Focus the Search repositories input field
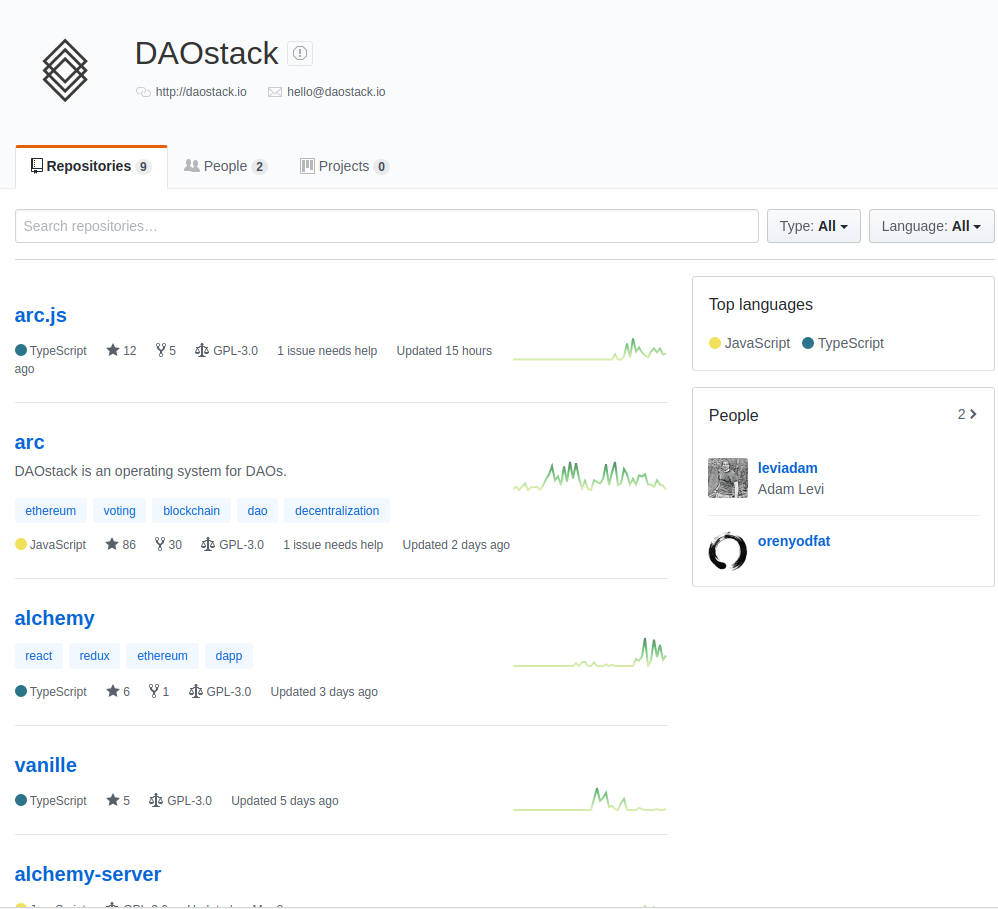The width and height of the screenshot is (998, 909). (387, 226)
